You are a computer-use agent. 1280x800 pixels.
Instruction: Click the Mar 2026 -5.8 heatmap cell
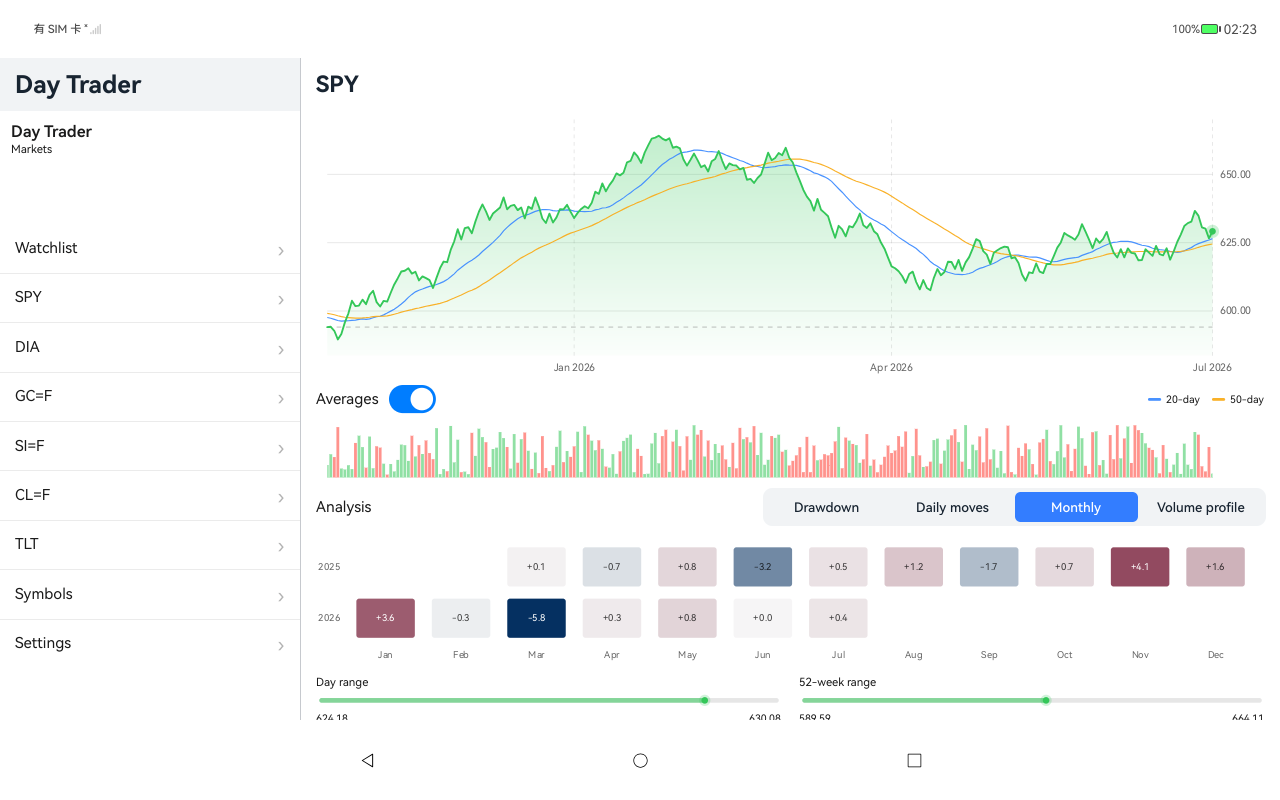pyautogui.click(x=536, y=618)
